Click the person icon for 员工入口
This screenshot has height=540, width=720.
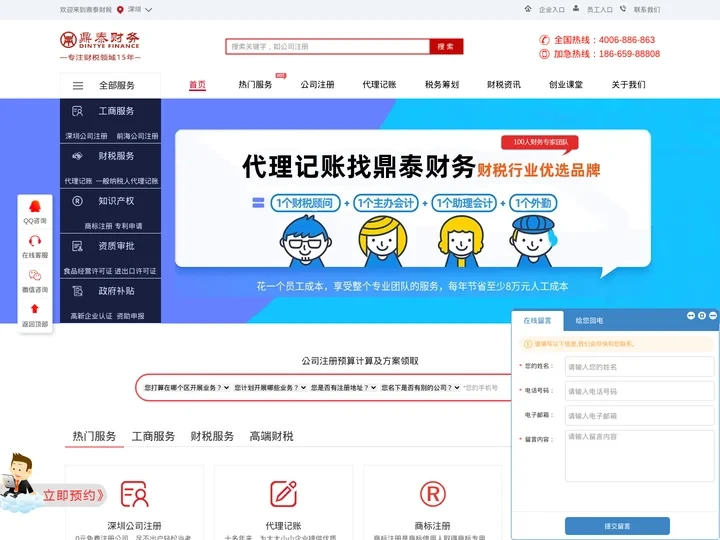576,9
